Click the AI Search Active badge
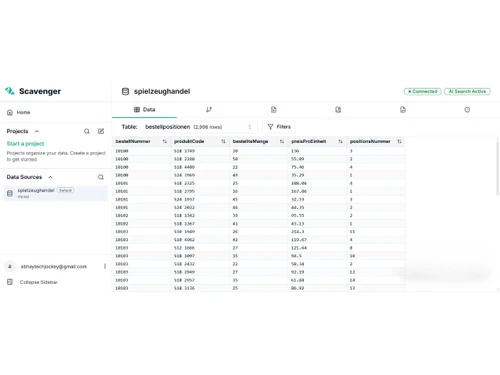This screenshot has width=500, height=375. click(x=467, y=91)
